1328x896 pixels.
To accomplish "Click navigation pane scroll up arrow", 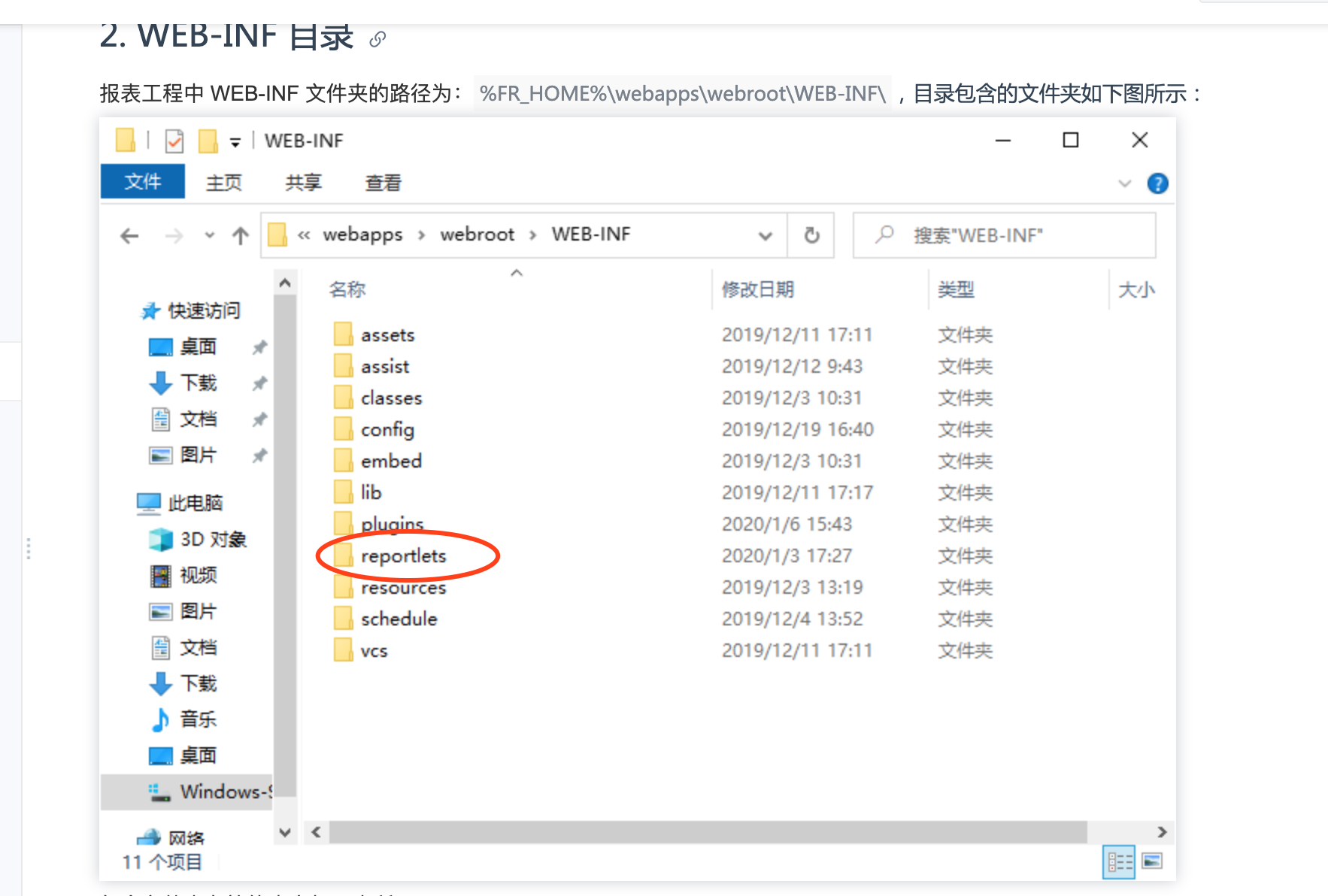I will (x=285, y=283).
